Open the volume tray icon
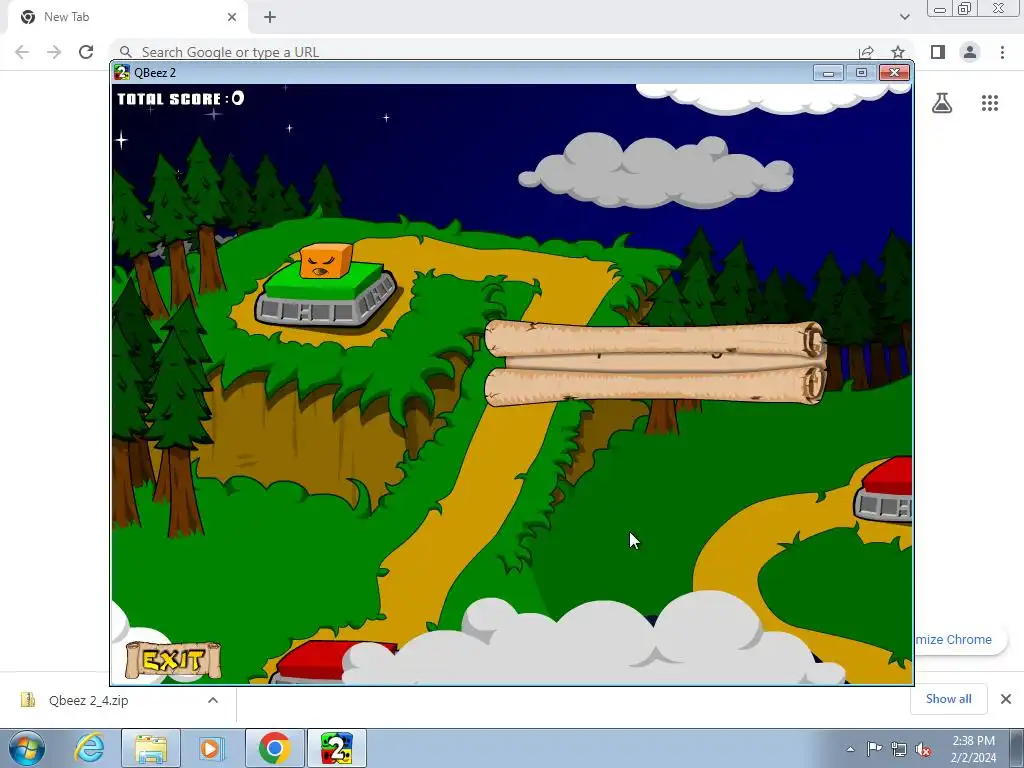1024x768 pixels. [x=923, y=749]
